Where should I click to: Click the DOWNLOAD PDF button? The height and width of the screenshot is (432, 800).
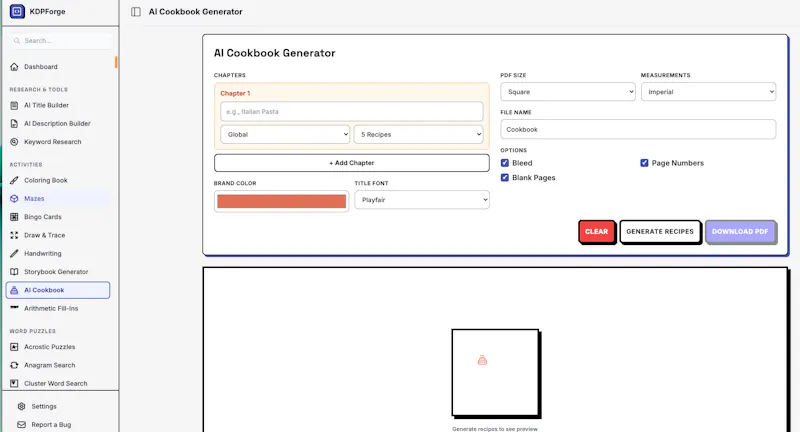click(740, 232)
